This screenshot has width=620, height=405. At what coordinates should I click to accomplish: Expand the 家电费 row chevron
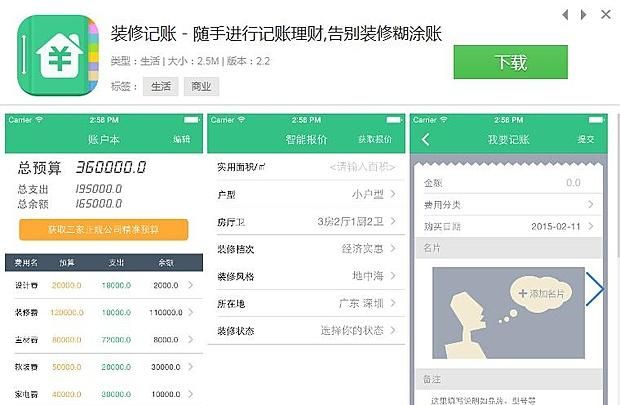point(191,394)
